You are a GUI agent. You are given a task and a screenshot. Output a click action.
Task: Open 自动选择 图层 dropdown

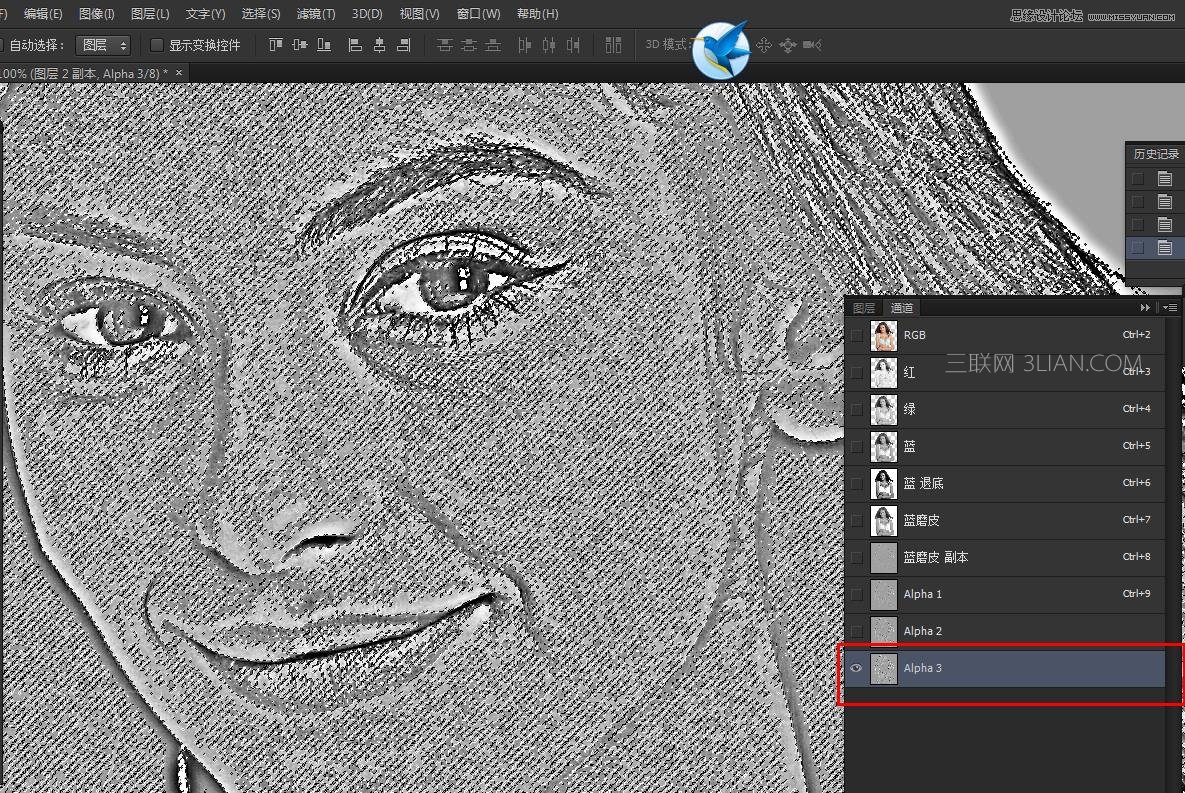pos(104,45)
